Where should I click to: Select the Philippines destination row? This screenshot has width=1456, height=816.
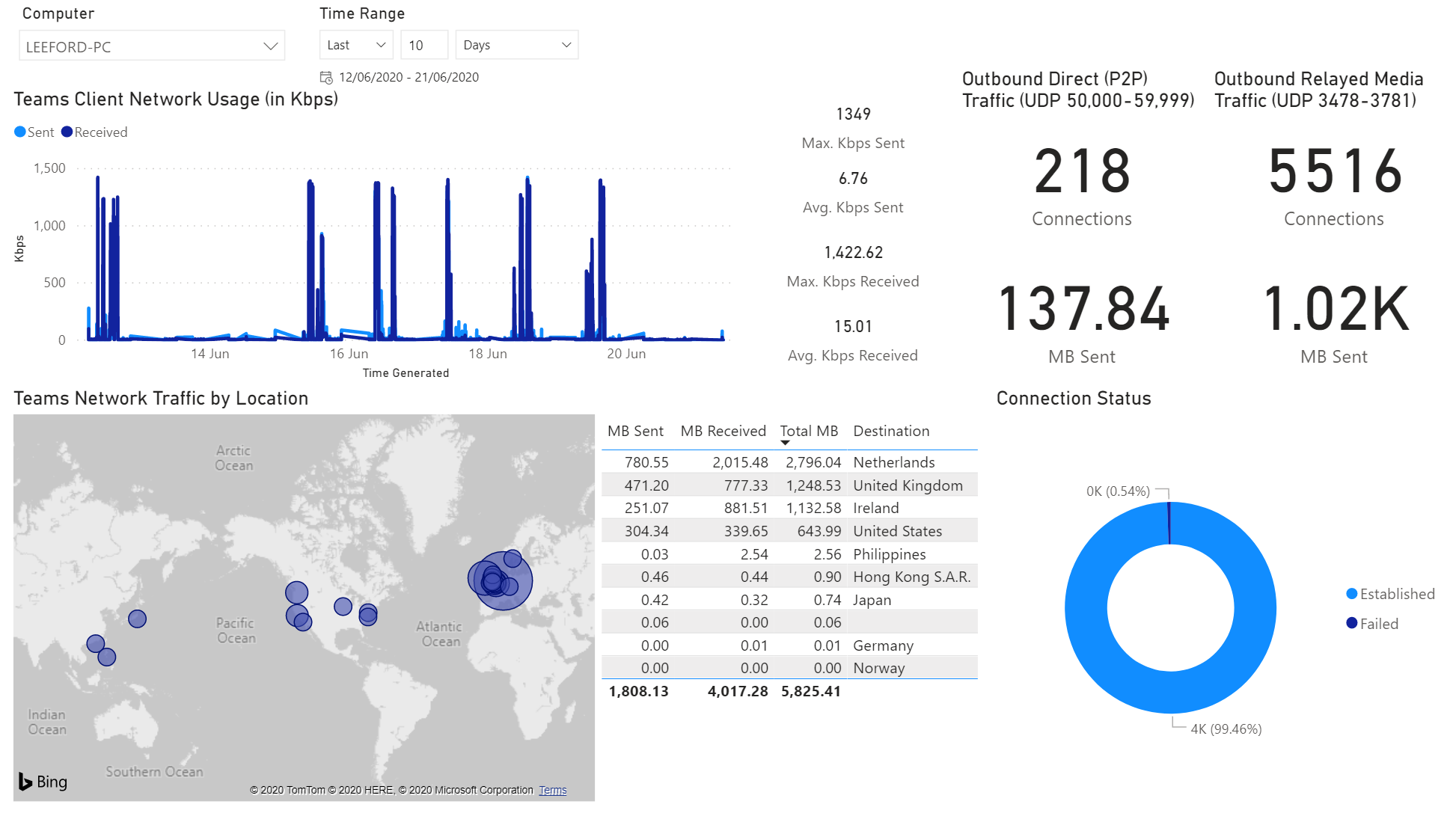pos(789,554)
